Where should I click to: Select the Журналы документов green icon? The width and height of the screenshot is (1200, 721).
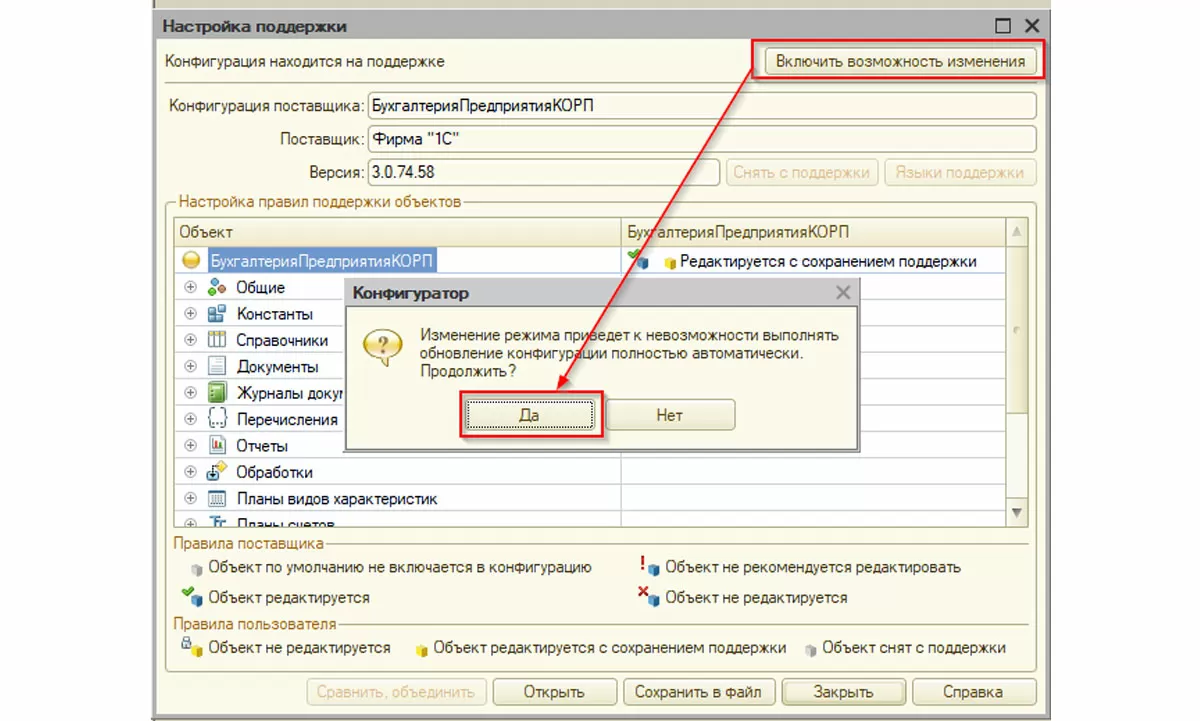217,392
